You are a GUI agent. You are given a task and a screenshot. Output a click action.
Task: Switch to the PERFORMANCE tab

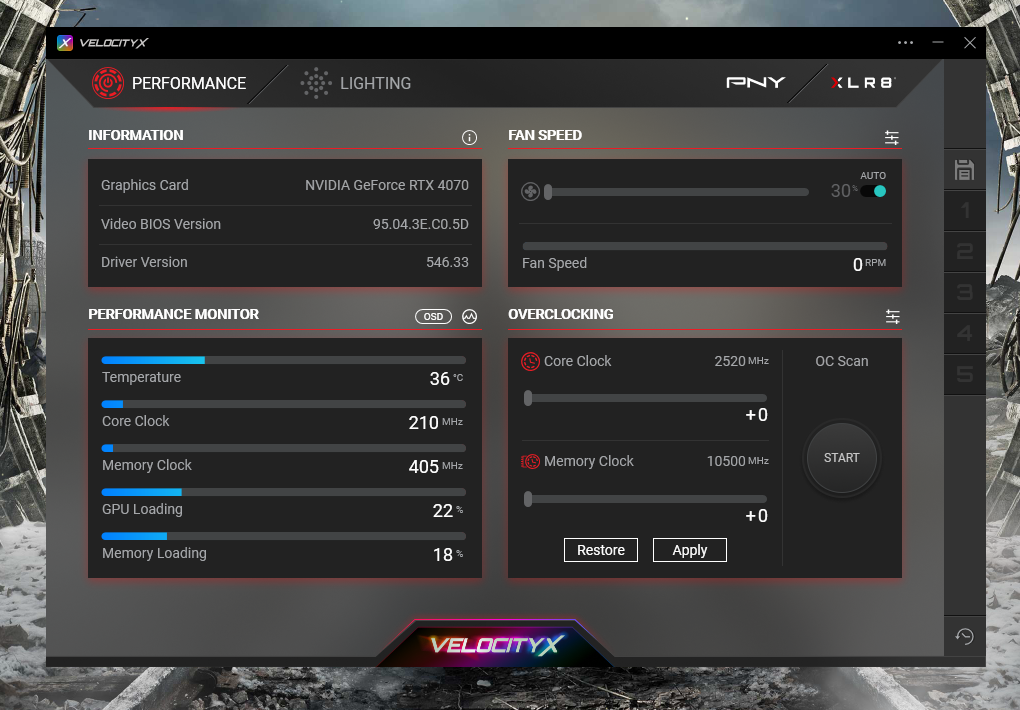click(169, 83)
